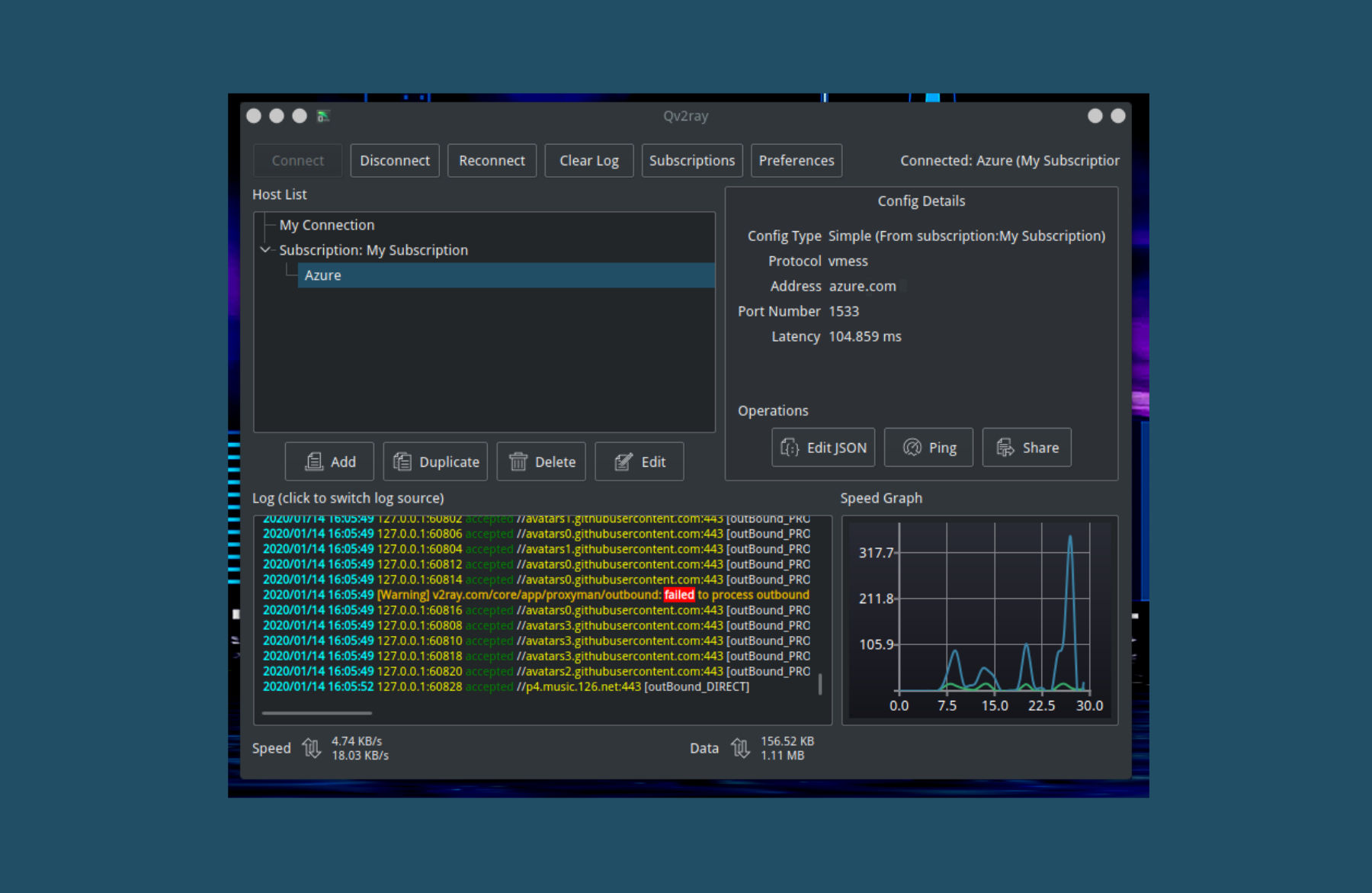Run the Ping latency test
Viewport: 1372px width, 893px height.
click(x=928, y=448)
